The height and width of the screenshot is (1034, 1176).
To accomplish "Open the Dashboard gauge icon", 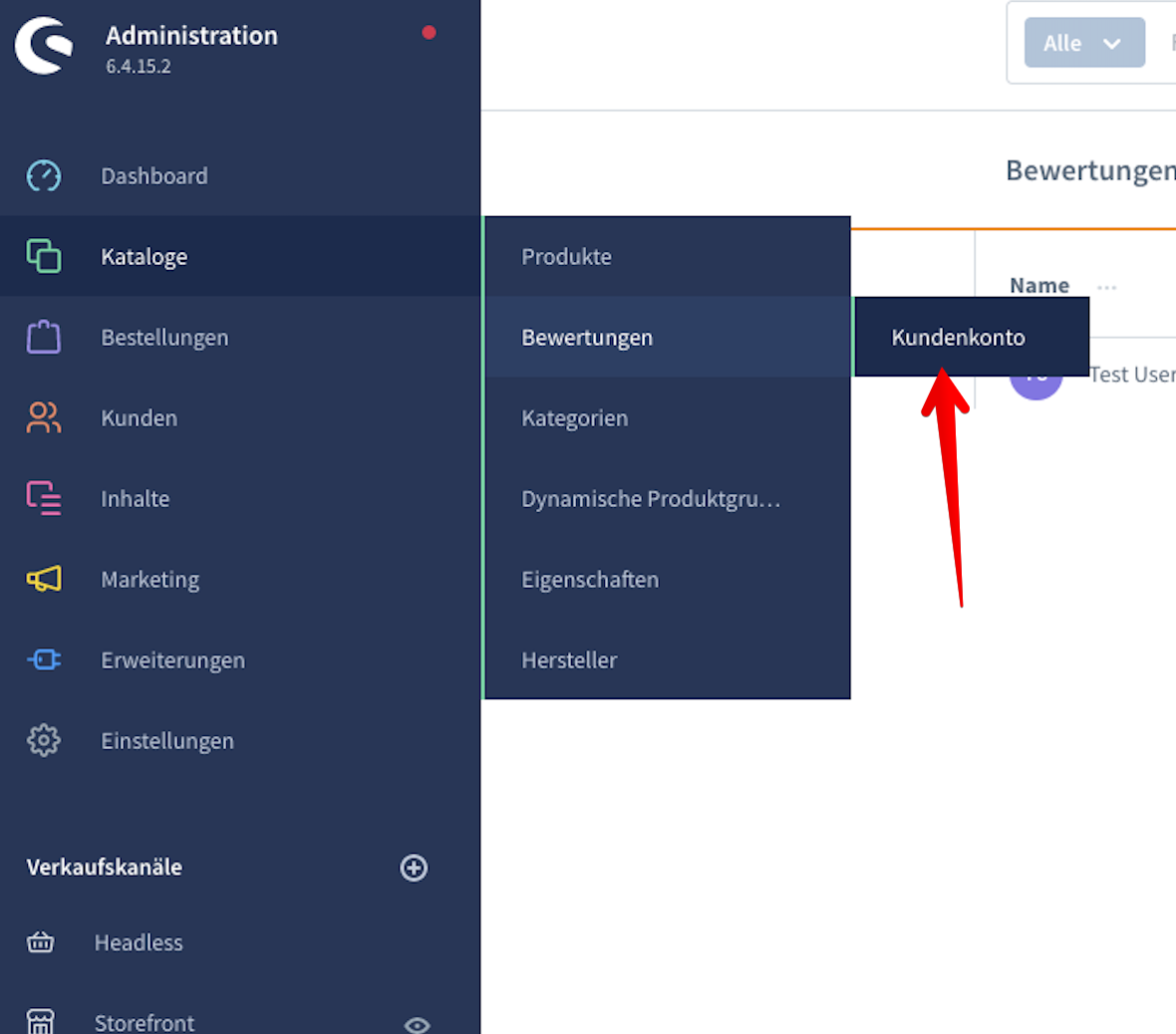I will point(44,176).
